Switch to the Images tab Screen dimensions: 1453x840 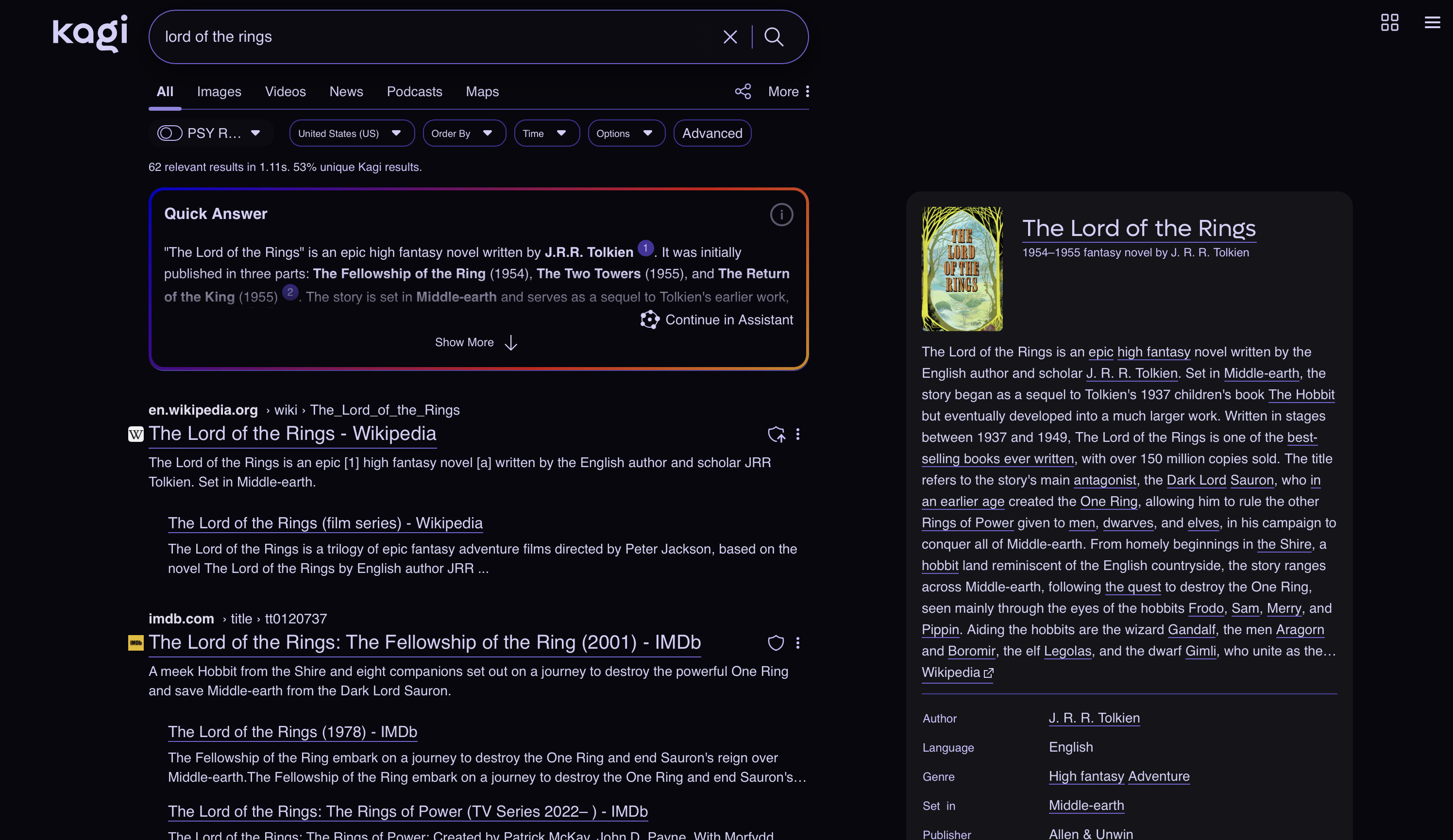tap(219, 92)
